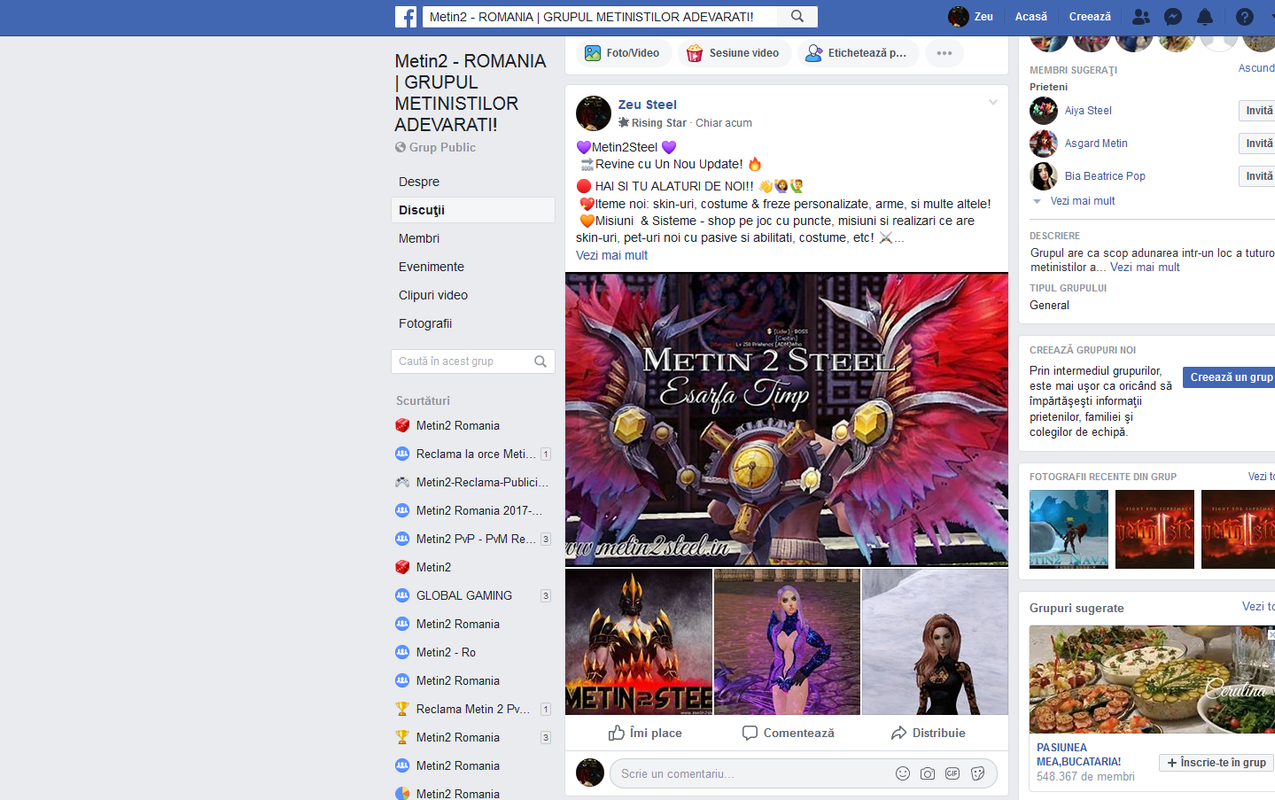Click Îmi place on the post
The width and height of the screenshot is (1275, 800).
pos(645,733)
